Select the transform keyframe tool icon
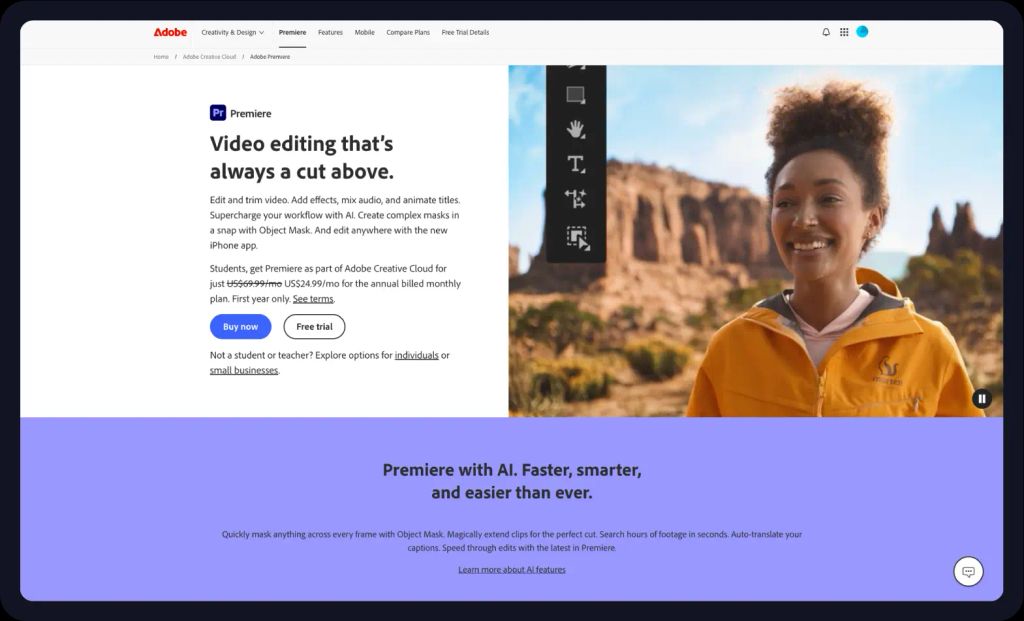Screen dimensions: 1024x621 point(575,198)
